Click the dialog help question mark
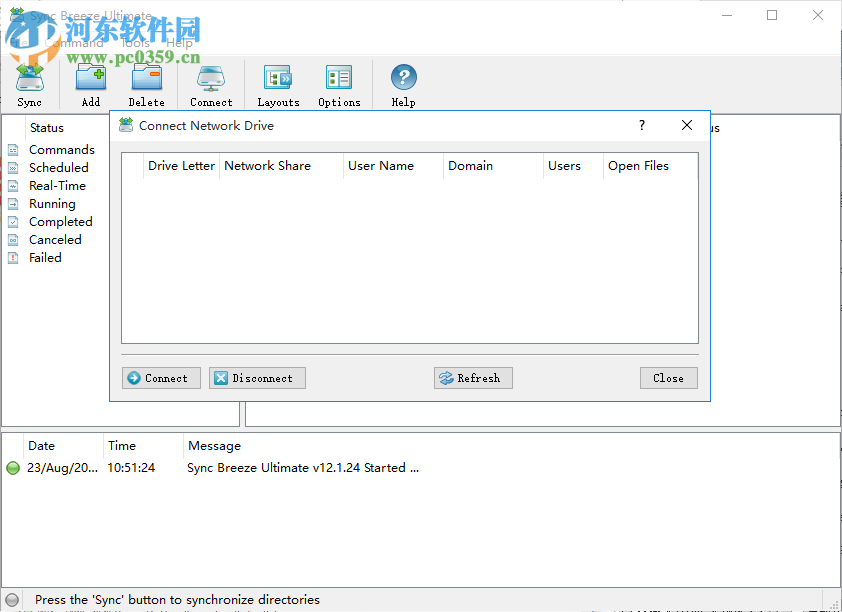This screenshot has width=842, height=612. point(641,125)
